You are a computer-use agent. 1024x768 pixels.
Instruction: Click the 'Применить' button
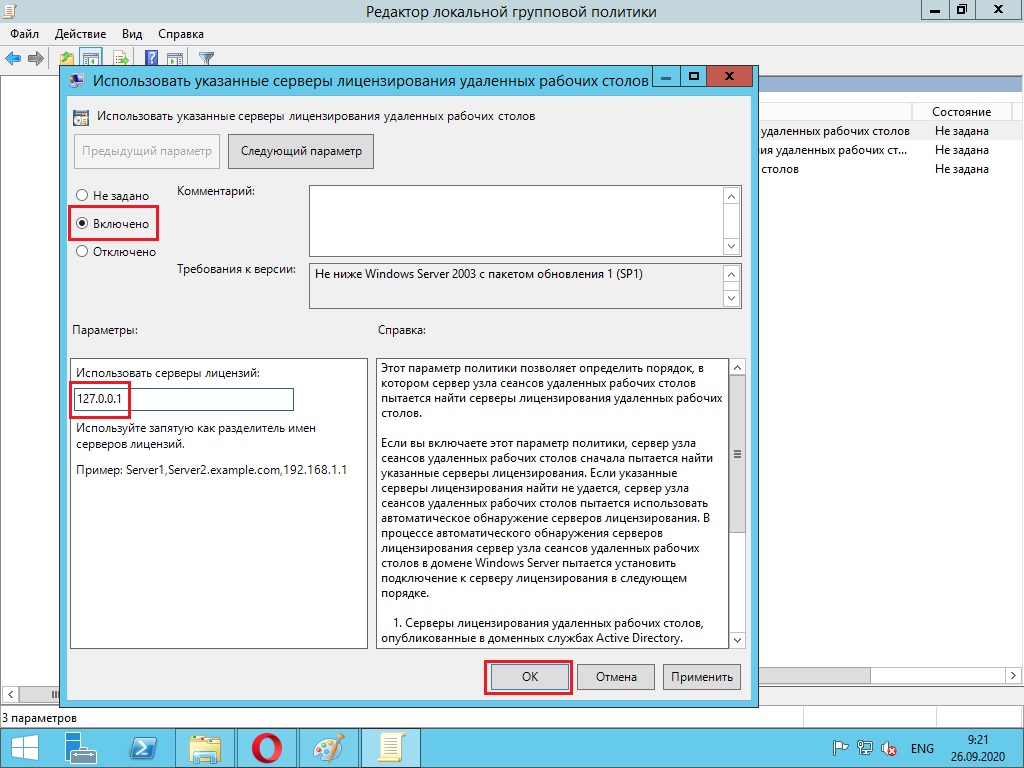[x=702, y=677]
